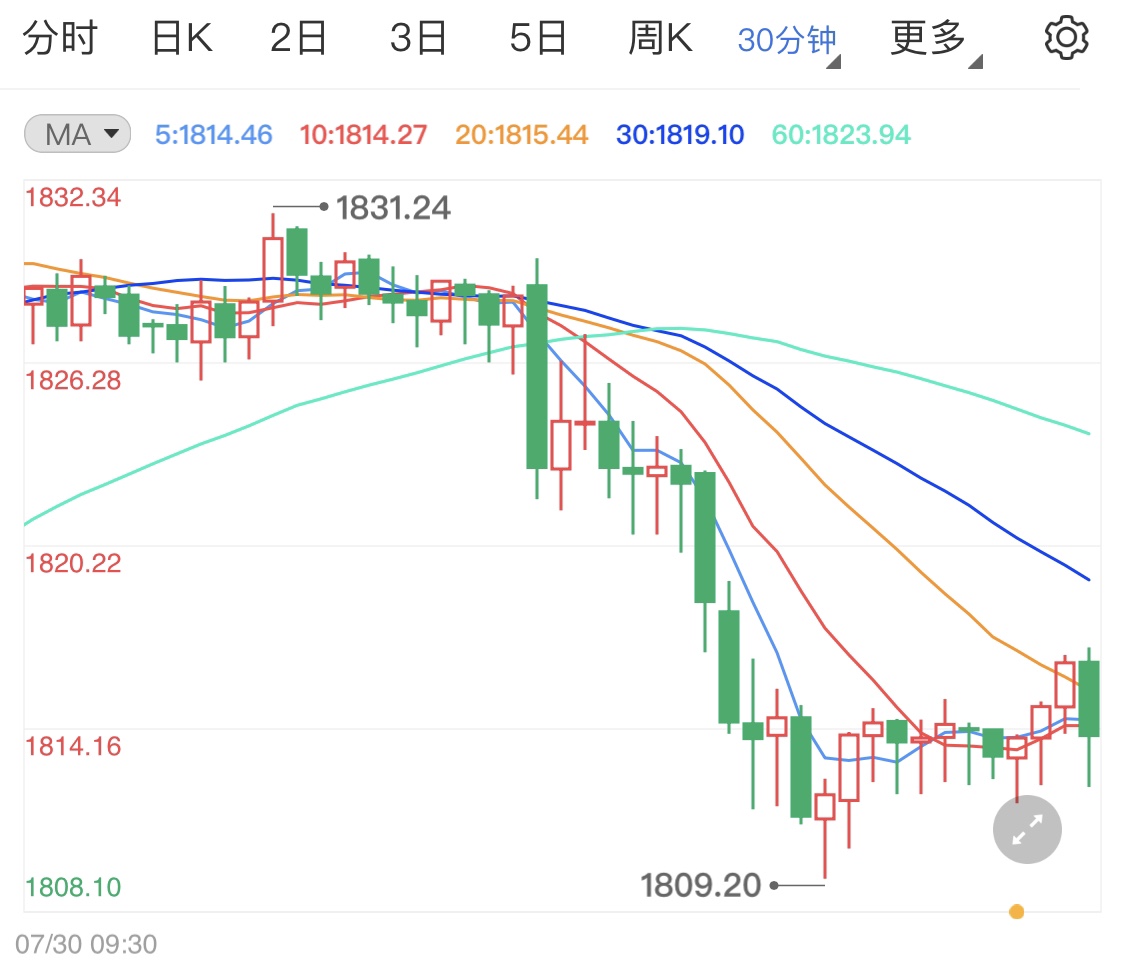Expand chart to fullscreen with arrows button
Image resolution: width=1125 pixels, height=975 pixels.
(1027, 829)
